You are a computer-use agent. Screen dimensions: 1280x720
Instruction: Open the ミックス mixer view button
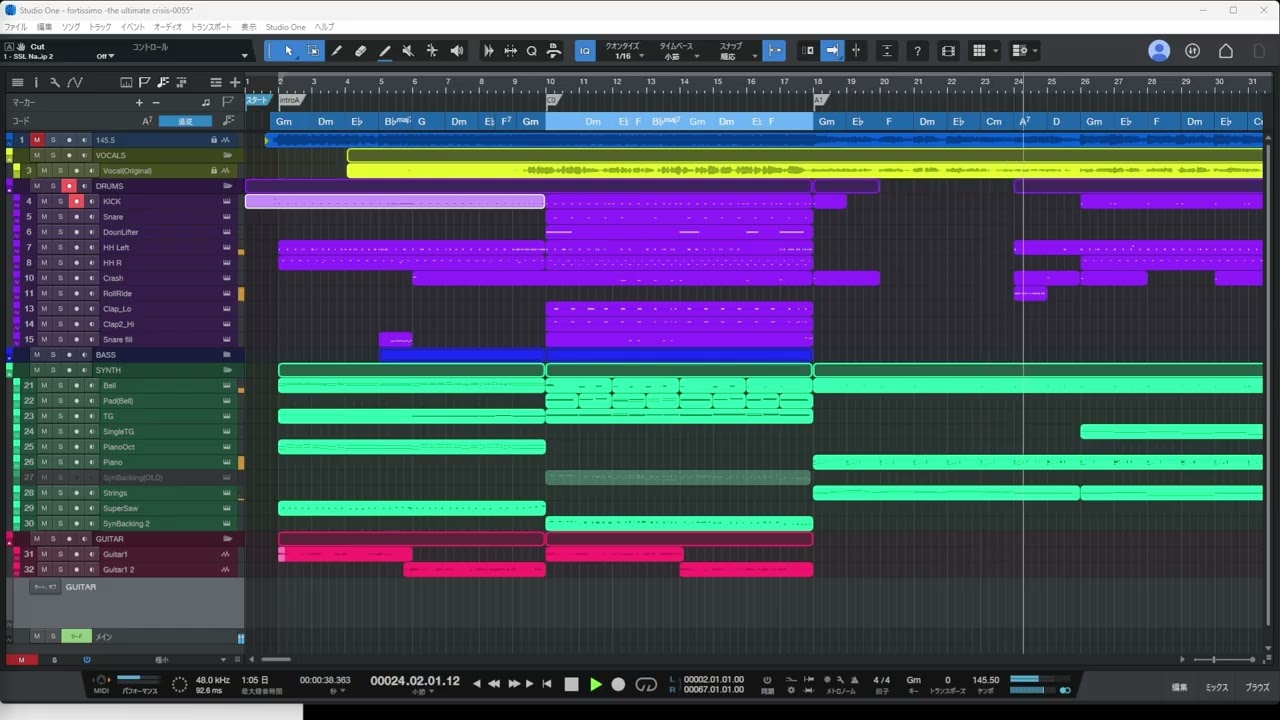(x=1216, y=687)
